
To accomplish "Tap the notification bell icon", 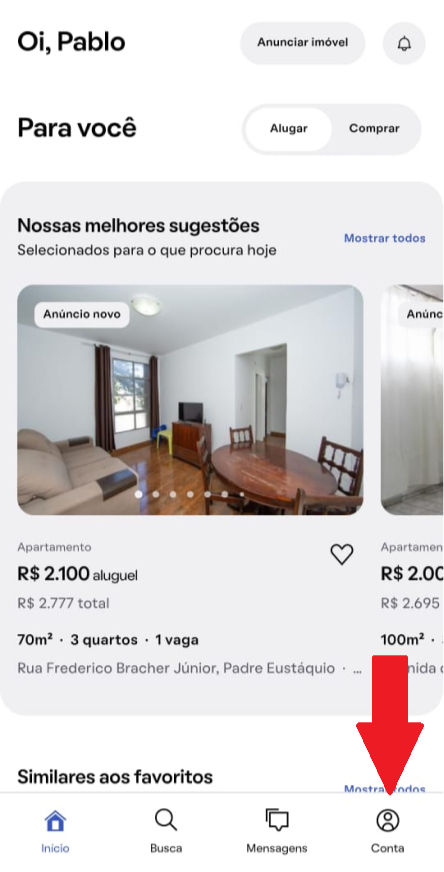I will (x=404, y=43).
